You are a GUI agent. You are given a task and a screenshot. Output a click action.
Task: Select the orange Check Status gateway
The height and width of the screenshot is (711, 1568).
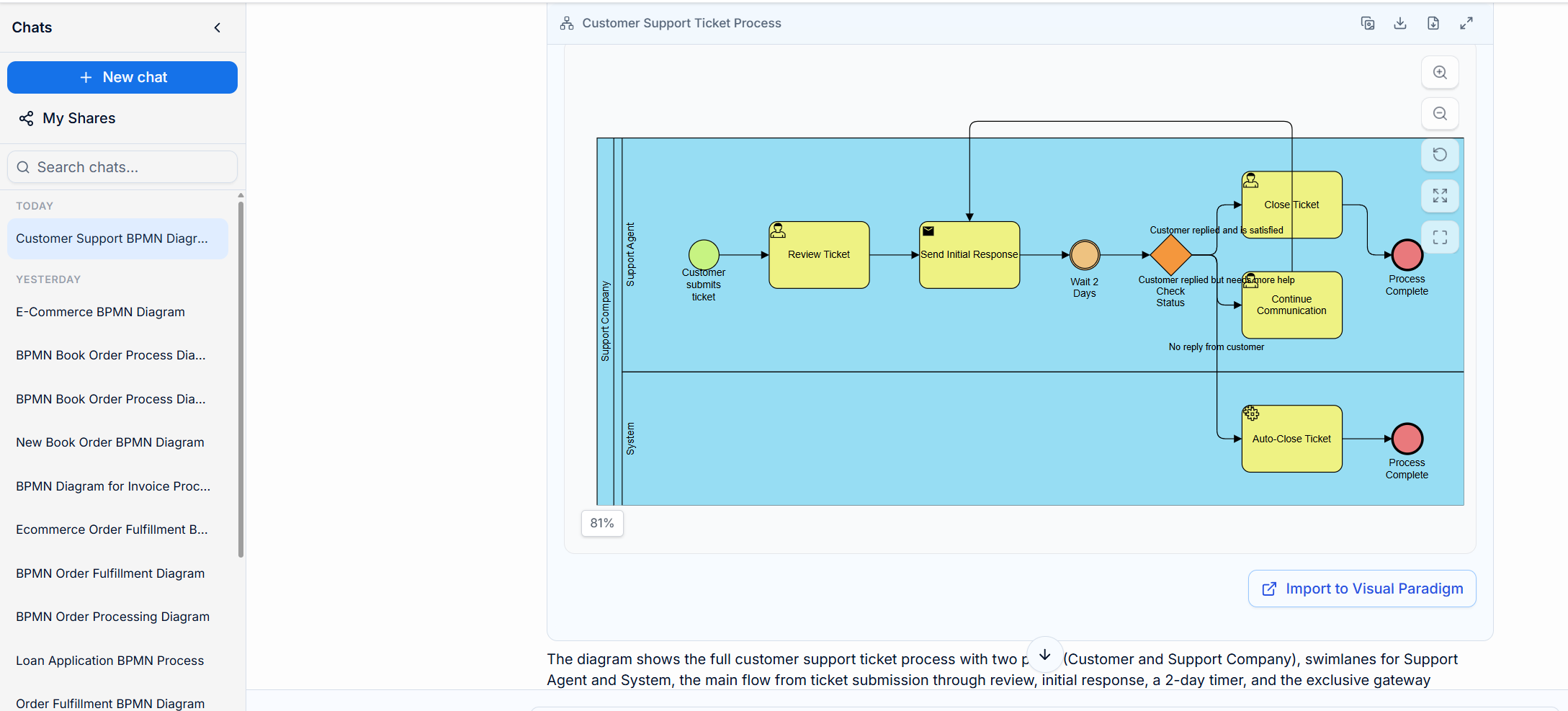point(1170,254)
